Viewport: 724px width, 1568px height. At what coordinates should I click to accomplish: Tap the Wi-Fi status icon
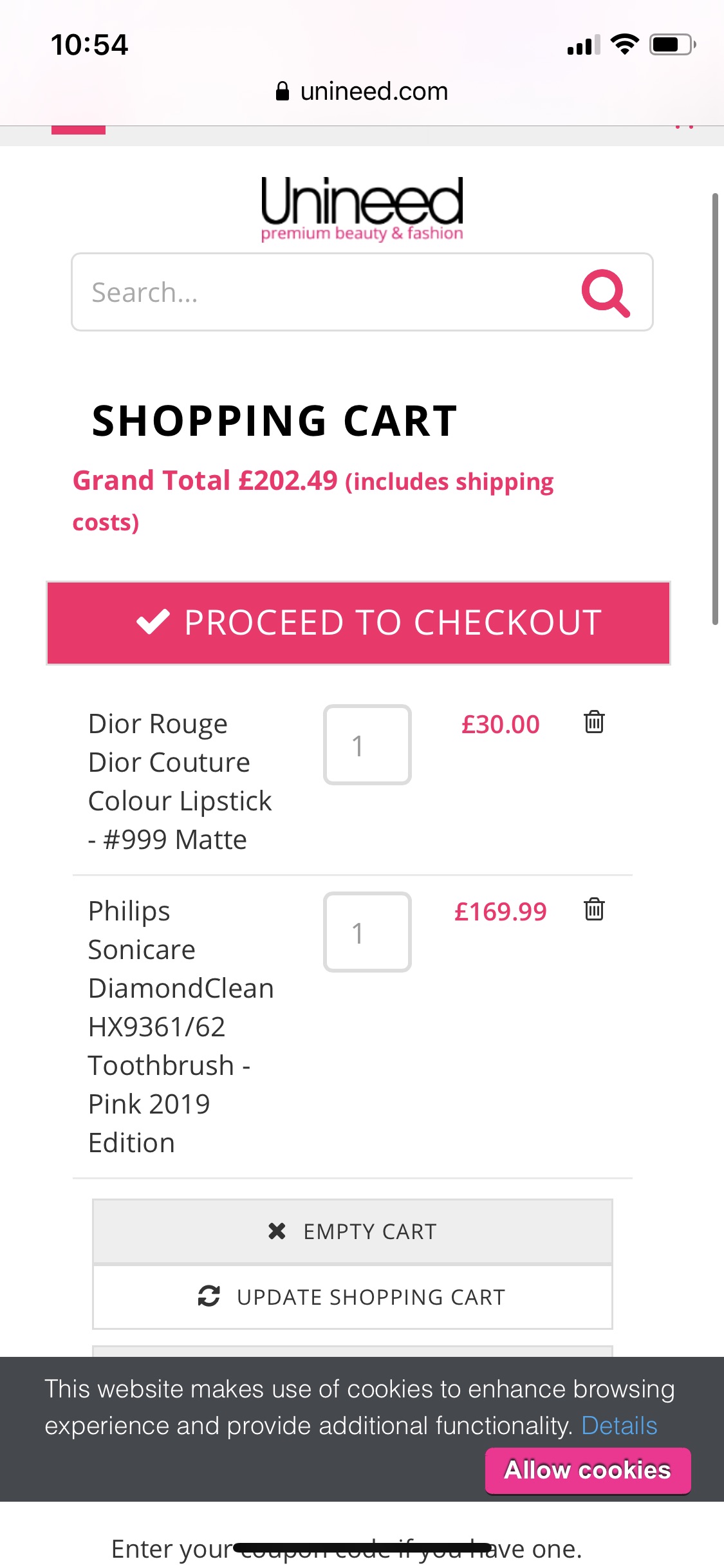pyautogui.click(x=624, y=44)
